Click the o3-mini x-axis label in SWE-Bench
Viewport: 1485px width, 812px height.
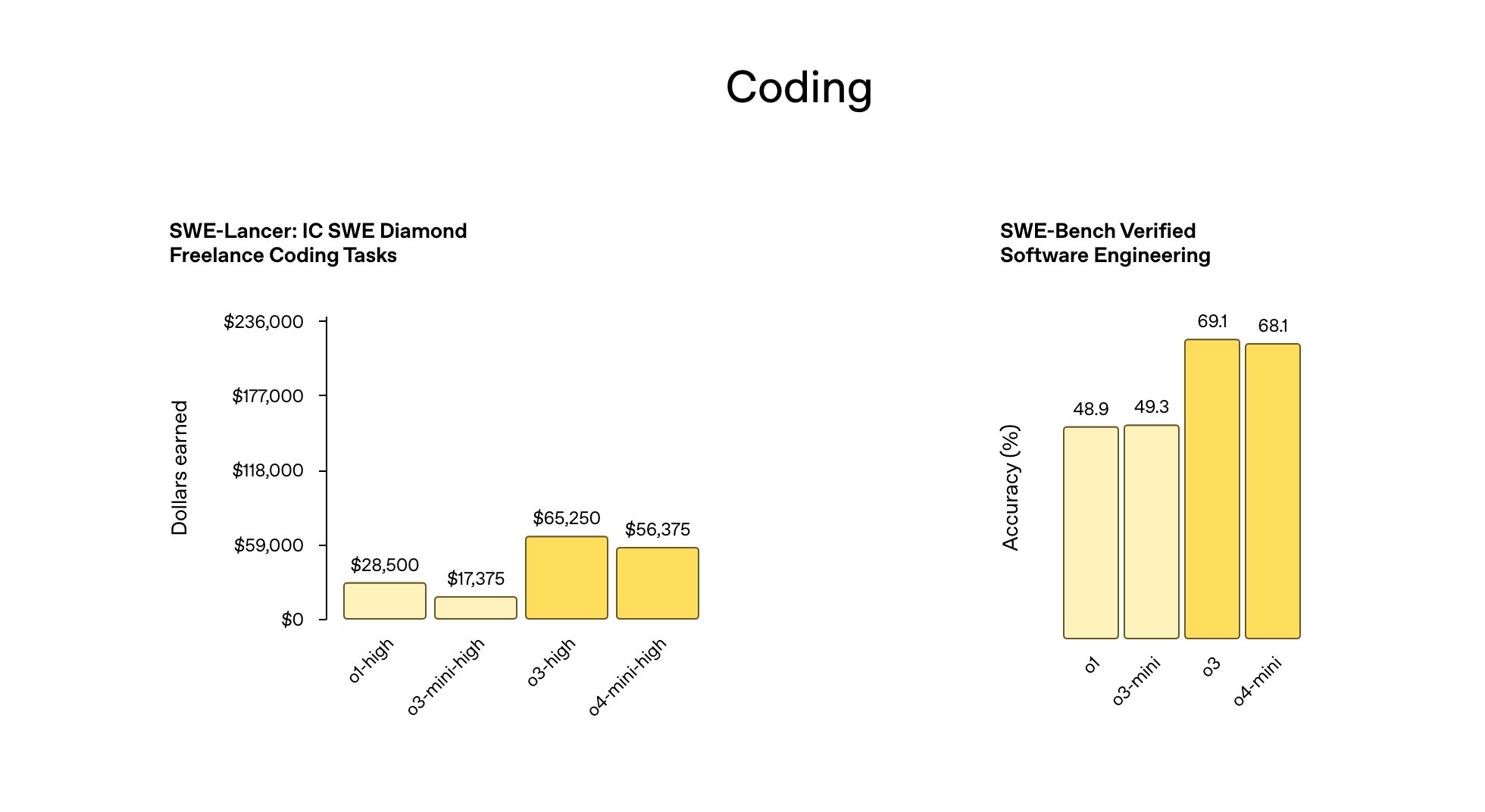[x=1136, y=681]
